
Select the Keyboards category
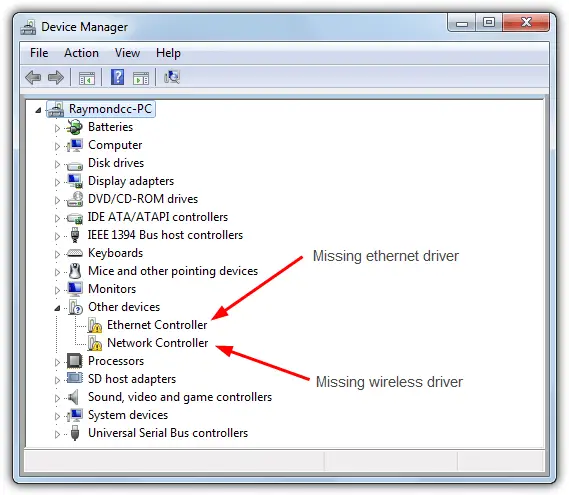(115, 253)
